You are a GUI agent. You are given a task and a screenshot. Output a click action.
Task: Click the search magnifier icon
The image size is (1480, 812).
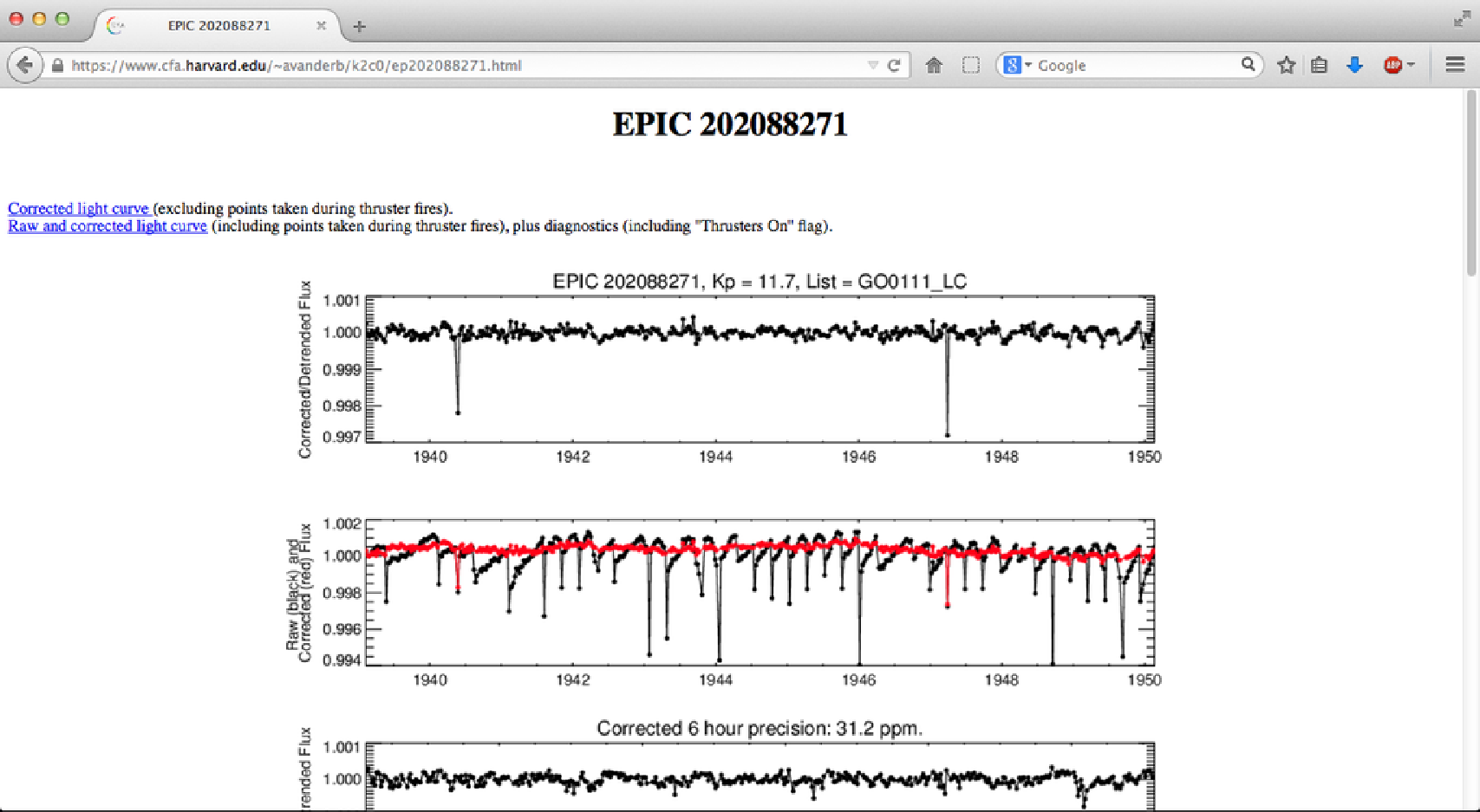[x=1248, y=64]
